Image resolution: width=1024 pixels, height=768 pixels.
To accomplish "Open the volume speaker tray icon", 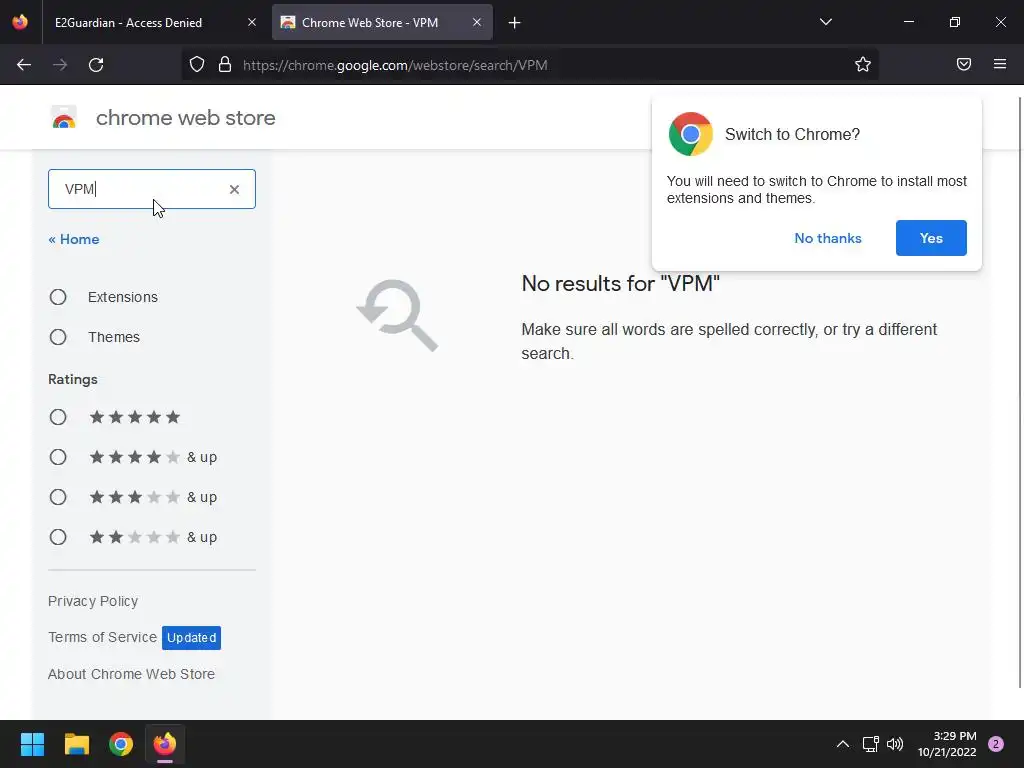I will [895, 744].
